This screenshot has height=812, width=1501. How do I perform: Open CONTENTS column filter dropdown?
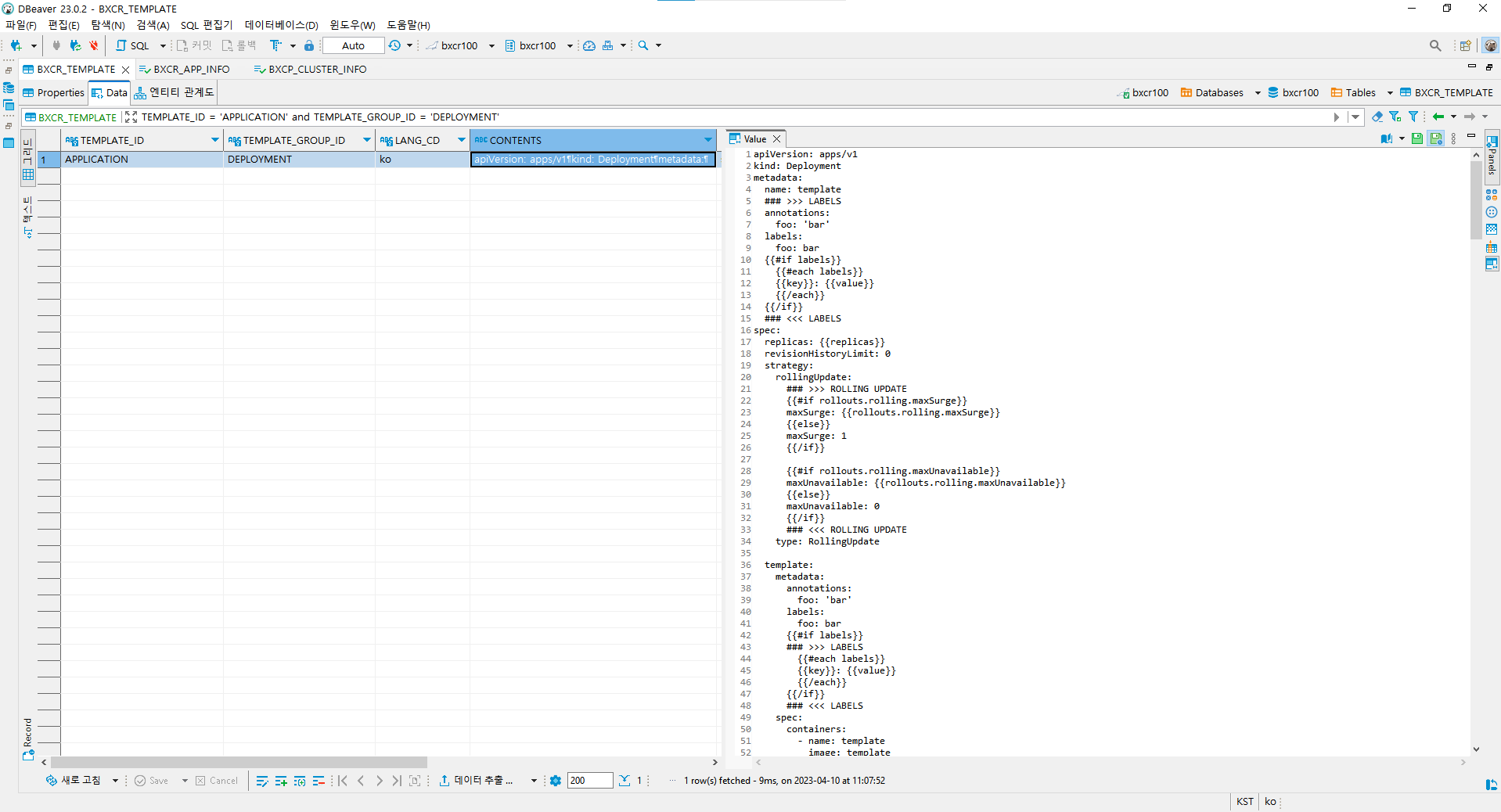[x=707, y=140]
